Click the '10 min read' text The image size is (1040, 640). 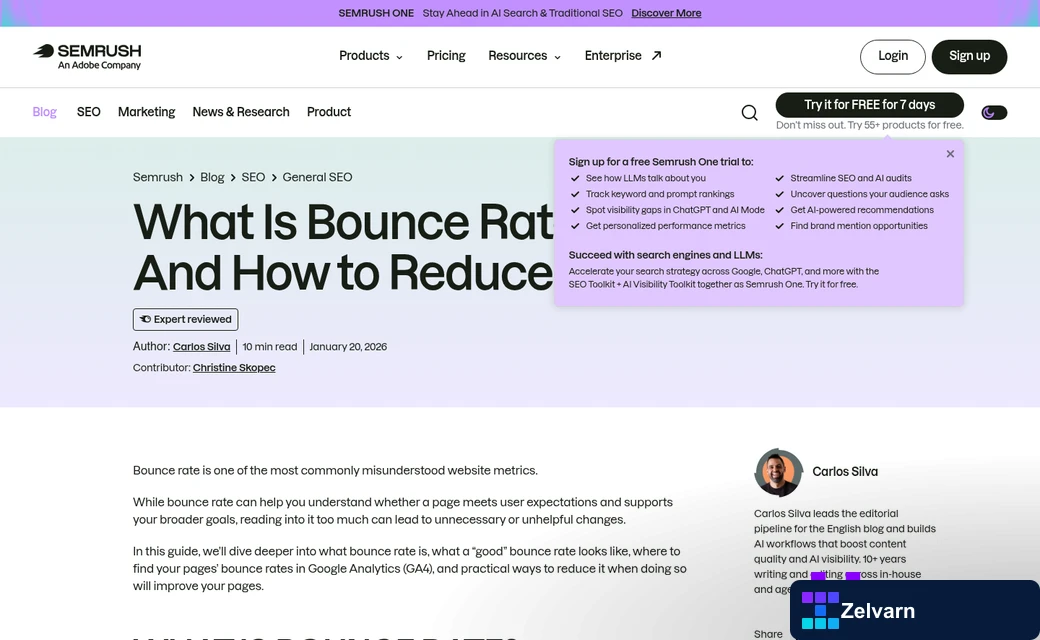coord(269,347)
